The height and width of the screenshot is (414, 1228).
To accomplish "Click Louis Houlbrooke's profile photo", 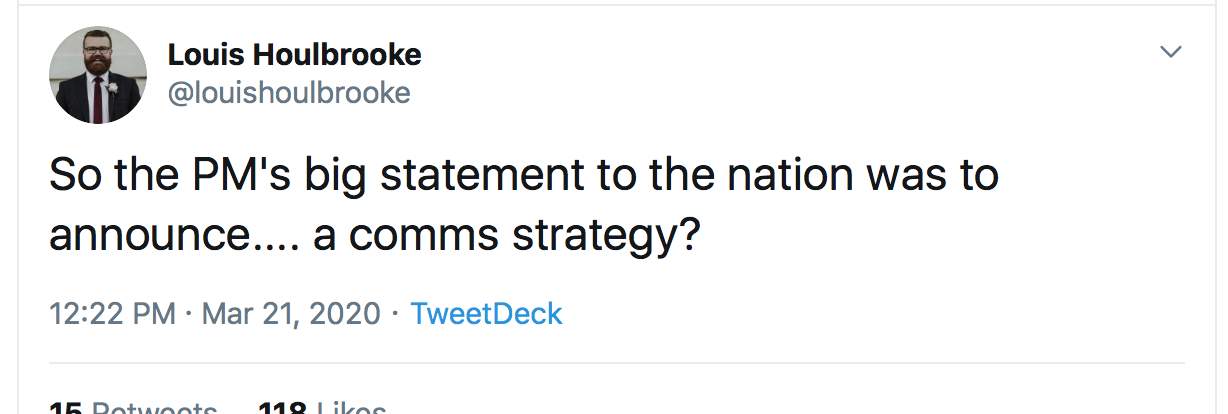I will (98, 74).
